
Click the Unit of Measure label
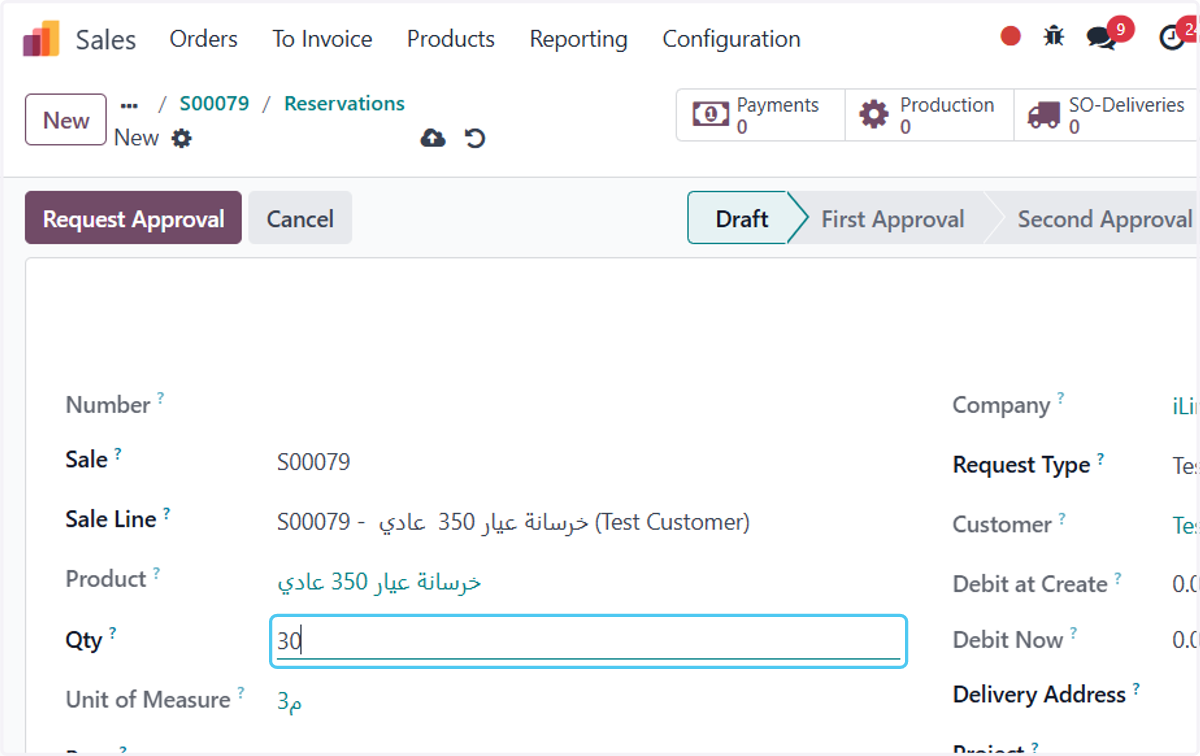tap(148, 700)
